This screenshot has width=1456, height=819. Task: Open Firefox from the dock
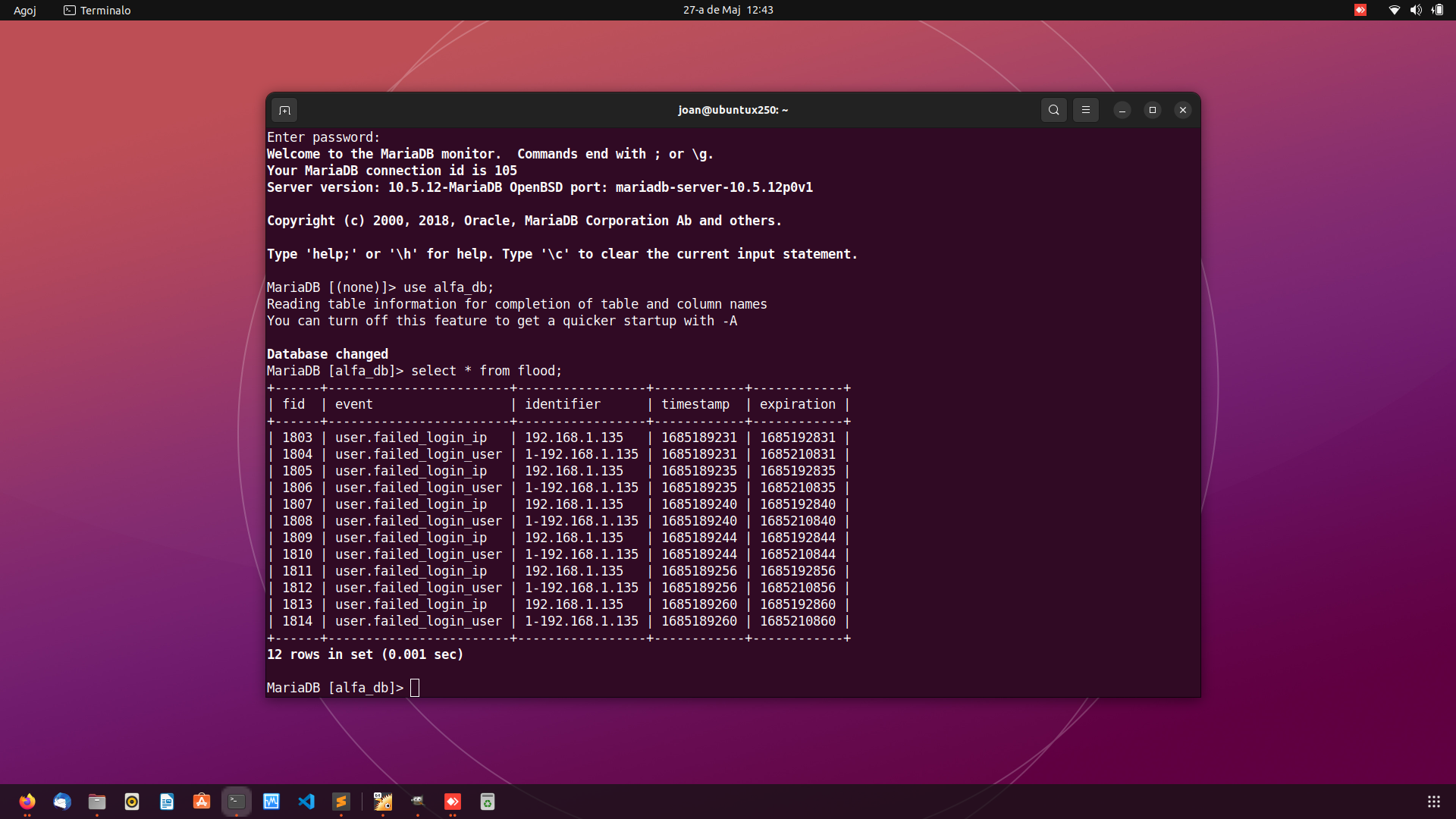(x=27, y=802)
